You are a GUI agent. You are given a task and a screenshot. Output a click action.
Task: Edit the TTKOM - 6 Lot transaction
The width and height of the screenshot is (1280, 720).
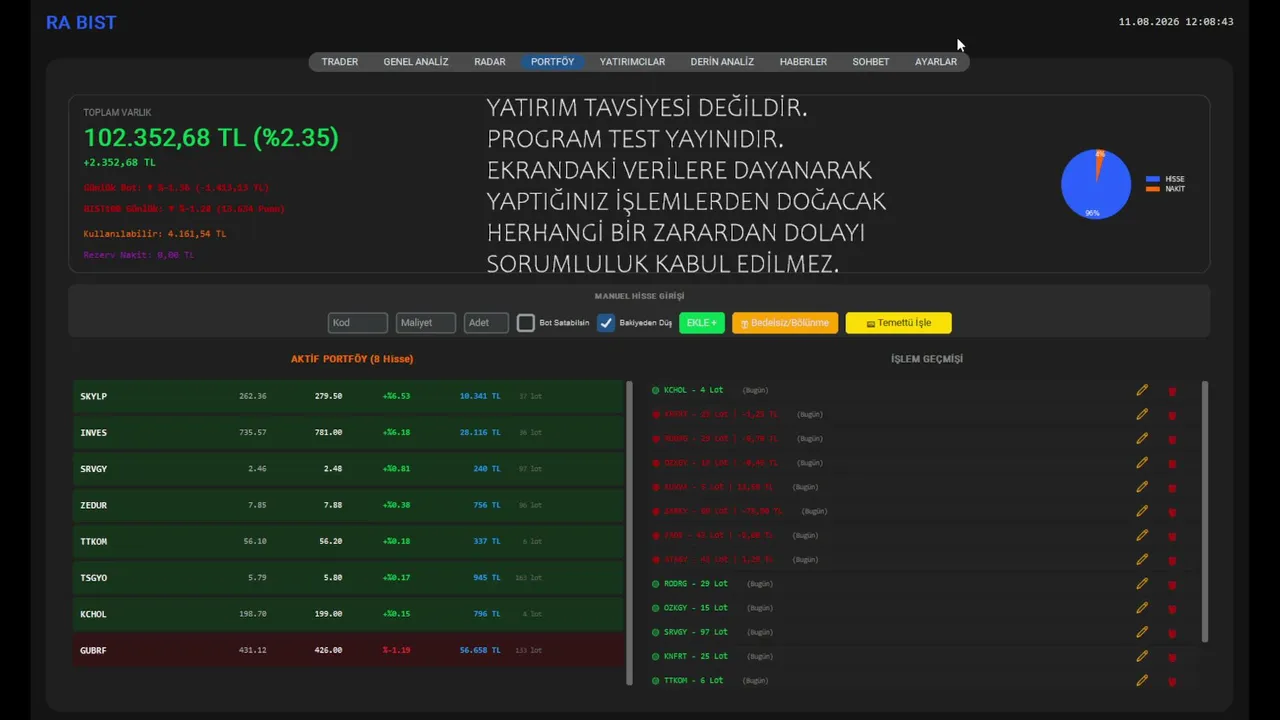1142,680
